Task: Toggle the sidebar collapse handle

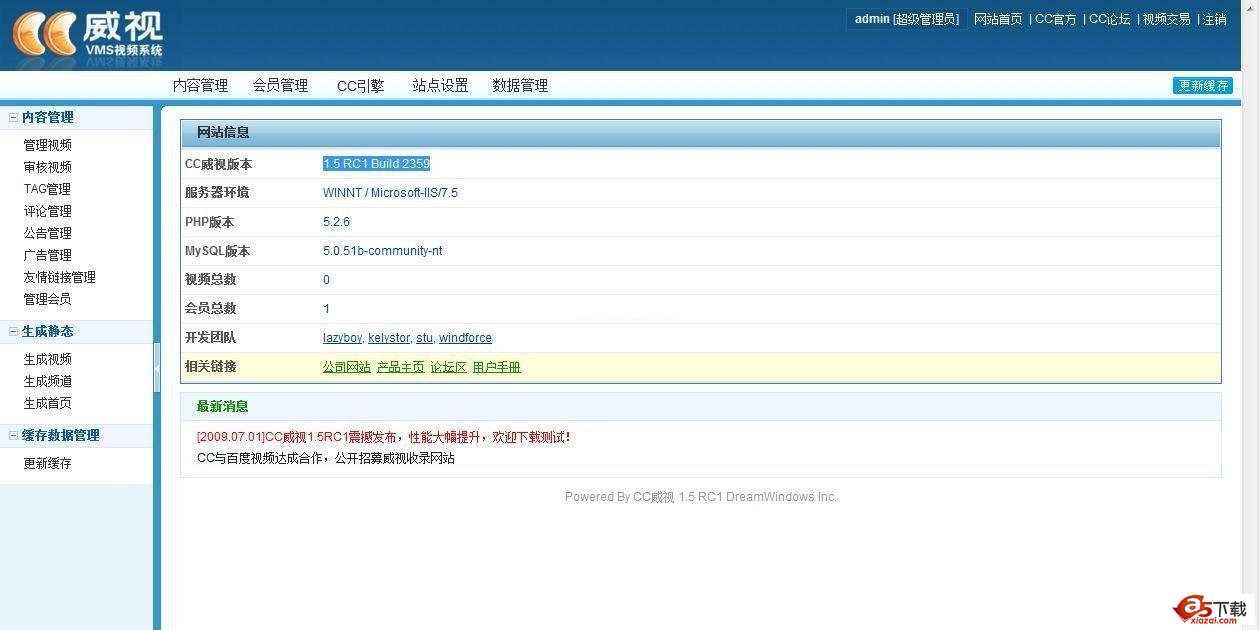Action: tap(157, 368)
